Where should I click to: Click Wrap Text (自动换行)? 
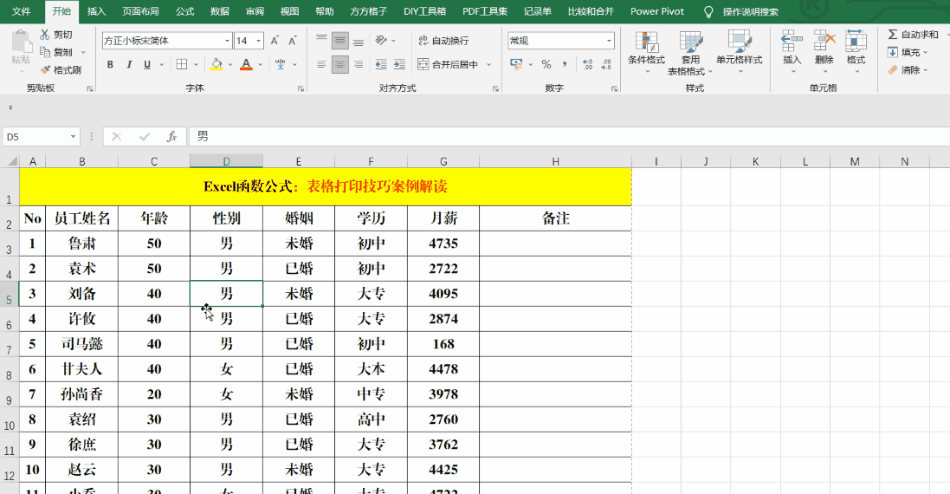[443, 41]
